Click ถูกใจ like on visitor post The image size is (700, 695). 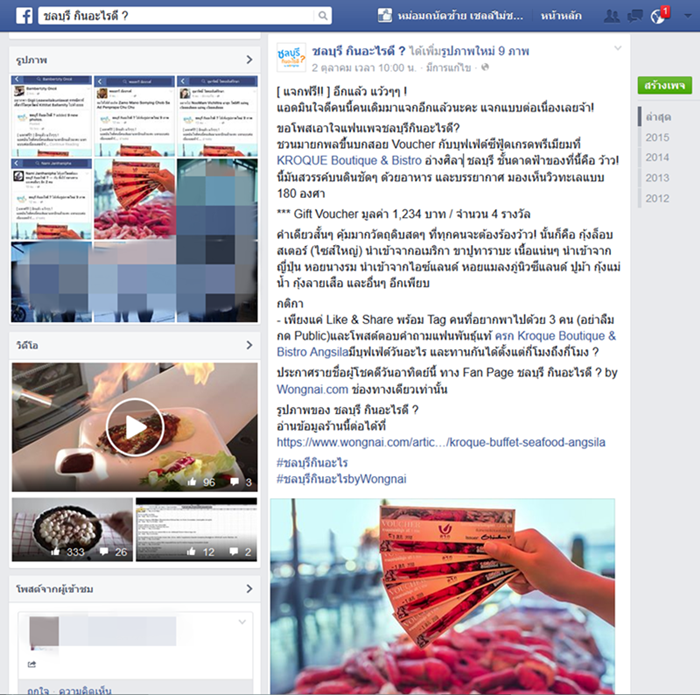38,690
